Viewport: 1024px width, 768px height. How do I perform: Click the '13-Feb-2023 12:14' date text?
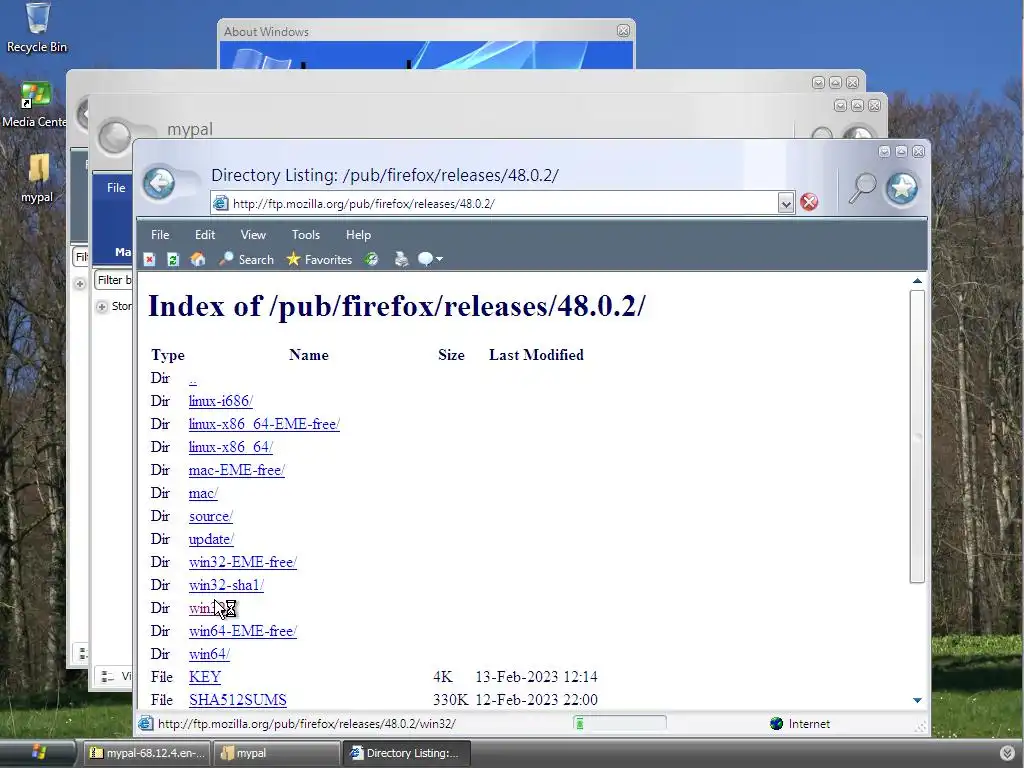pyautogui.click(x=536, y=677)
